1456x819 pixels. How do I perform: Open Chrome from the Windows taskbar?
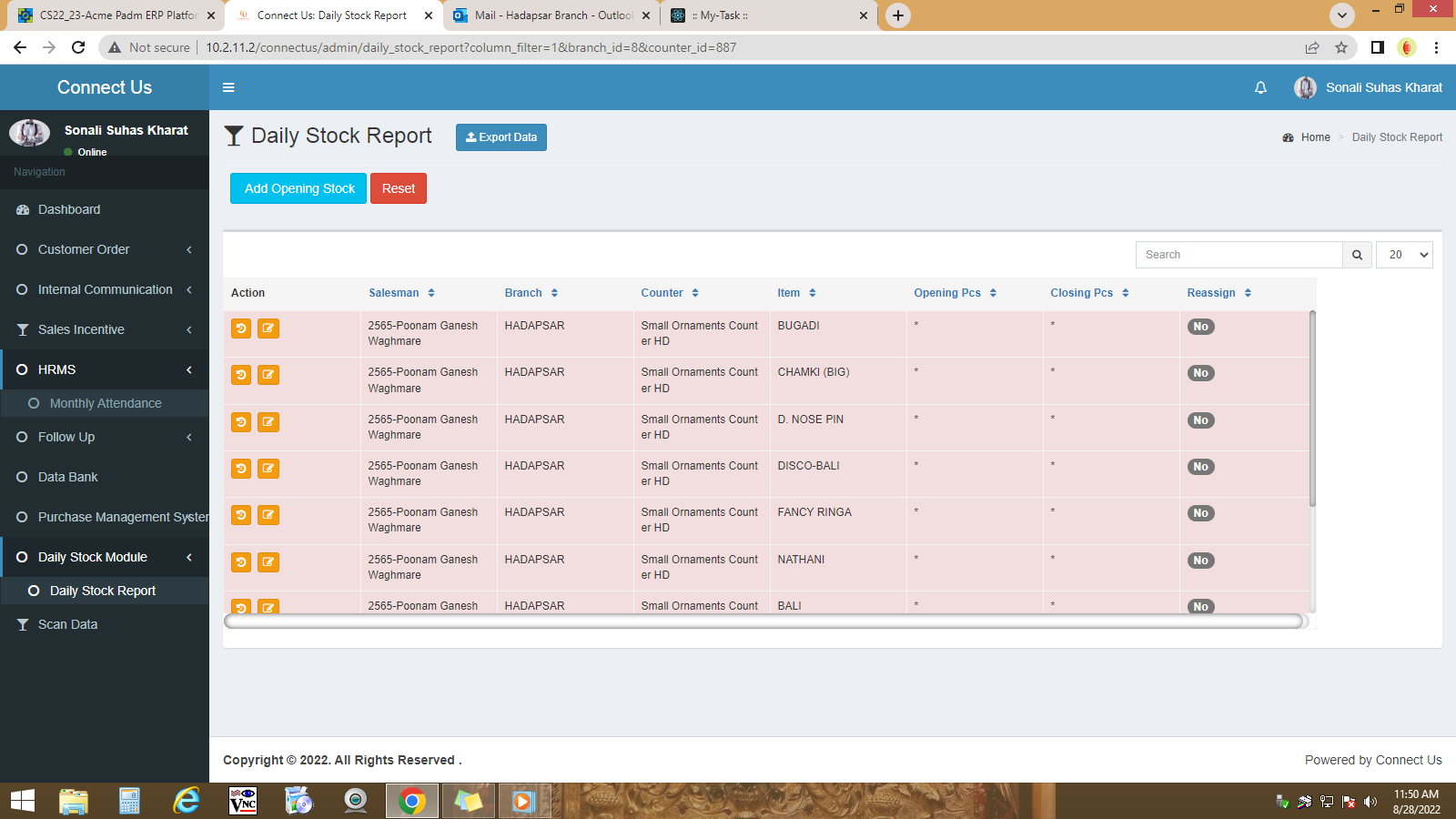pyautogui.click(x=412, y=801)
